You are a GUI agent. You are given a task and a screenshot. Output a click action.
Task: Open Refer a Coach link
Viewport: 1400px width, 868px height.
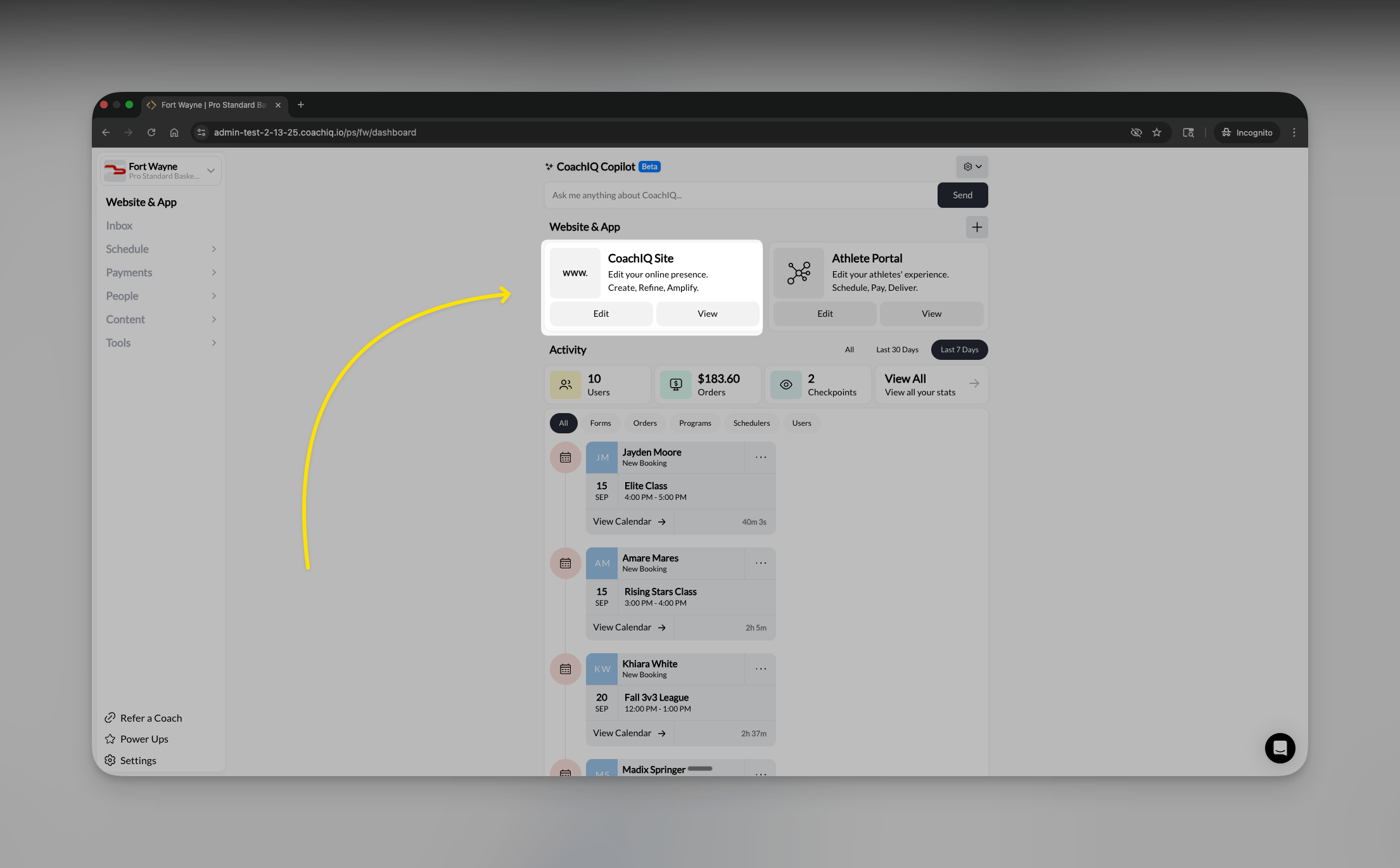[144, 718]
